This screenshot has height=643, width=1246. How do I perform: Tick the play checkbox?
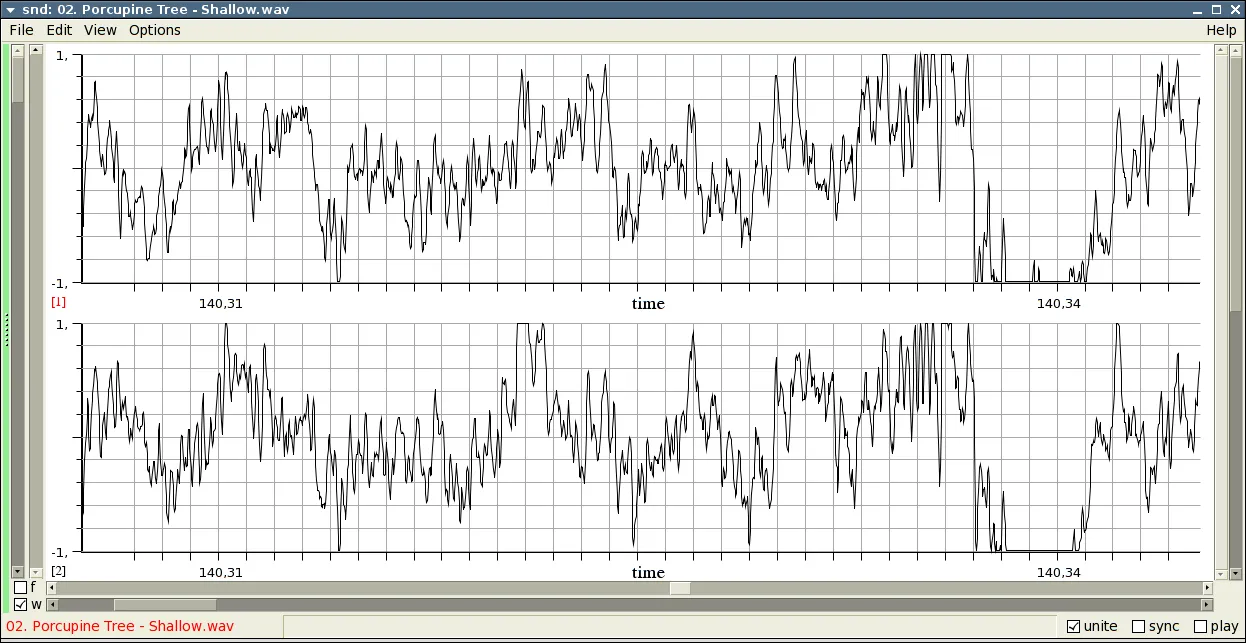1200,627
